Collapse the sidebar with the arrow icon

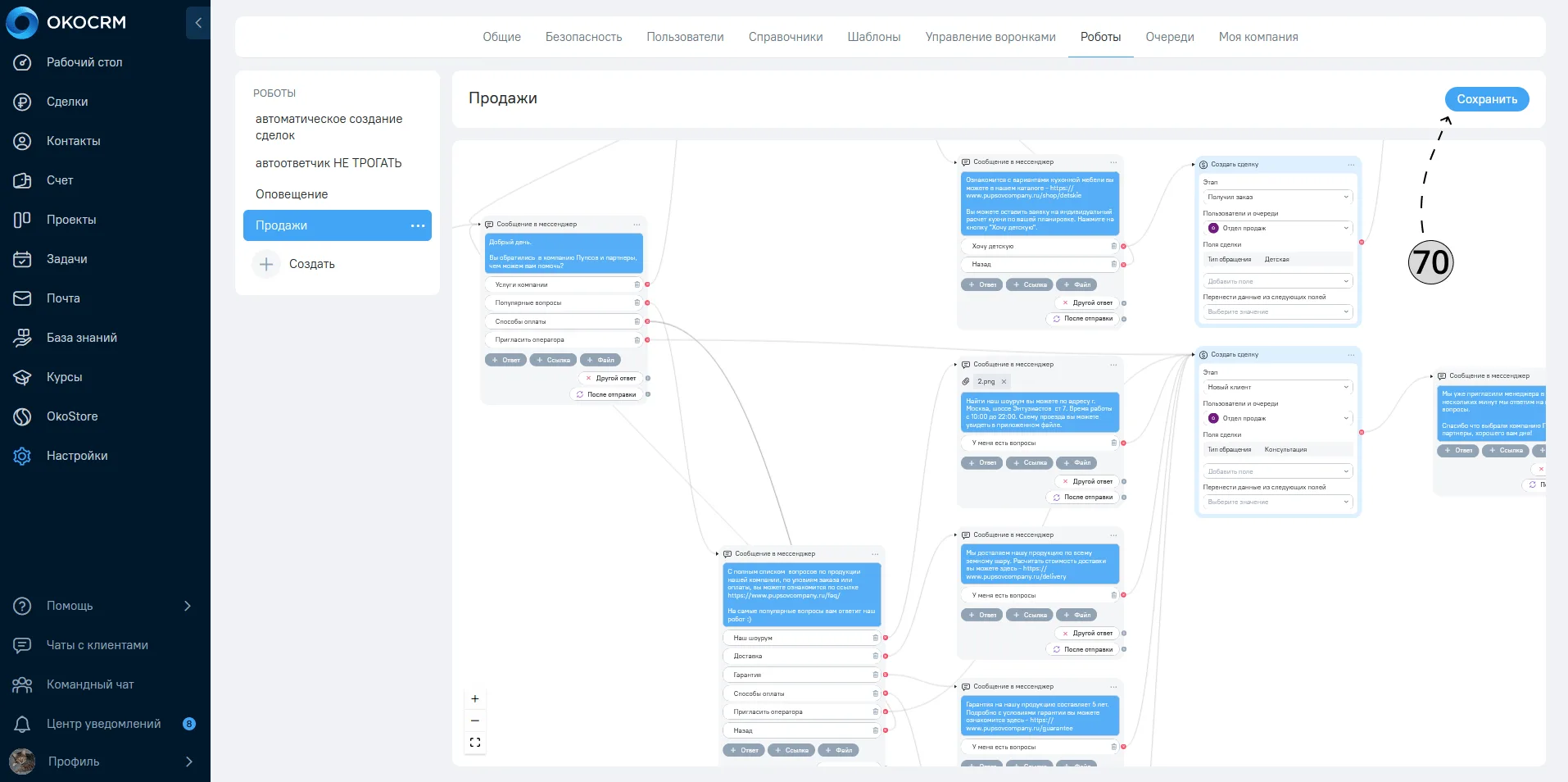[197, 23]
